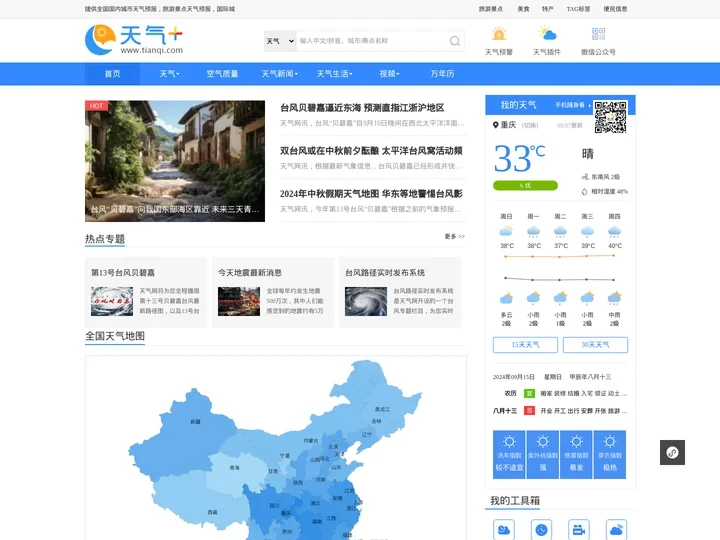The image size is (720, 540).
Task: Open 特产 in the top bar
Action: 548,9
